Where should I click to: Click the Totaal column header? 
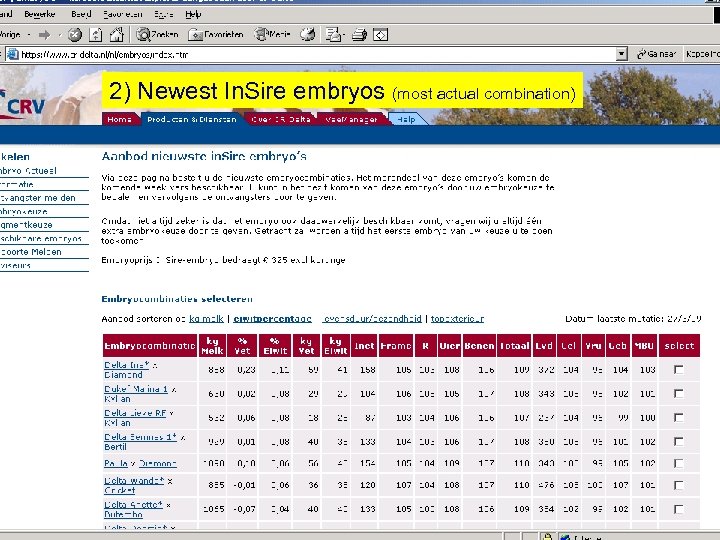coord(514,346)
